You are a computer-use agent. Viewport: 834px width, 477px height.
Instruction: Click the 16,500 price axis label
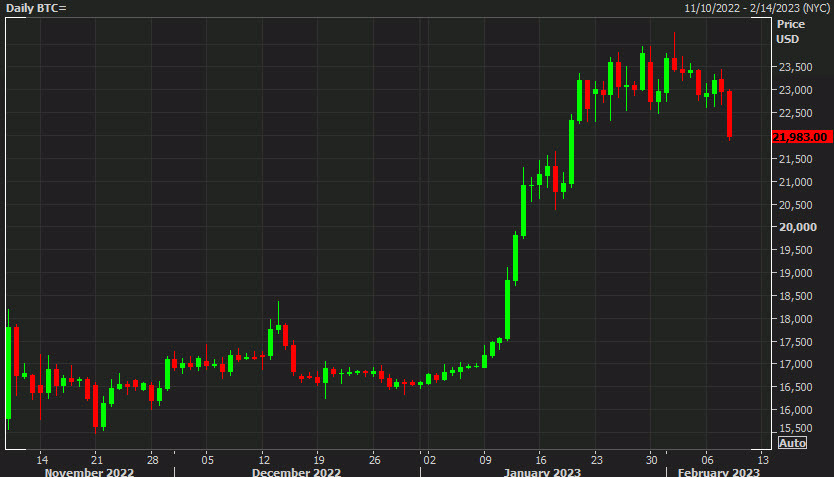796,387
